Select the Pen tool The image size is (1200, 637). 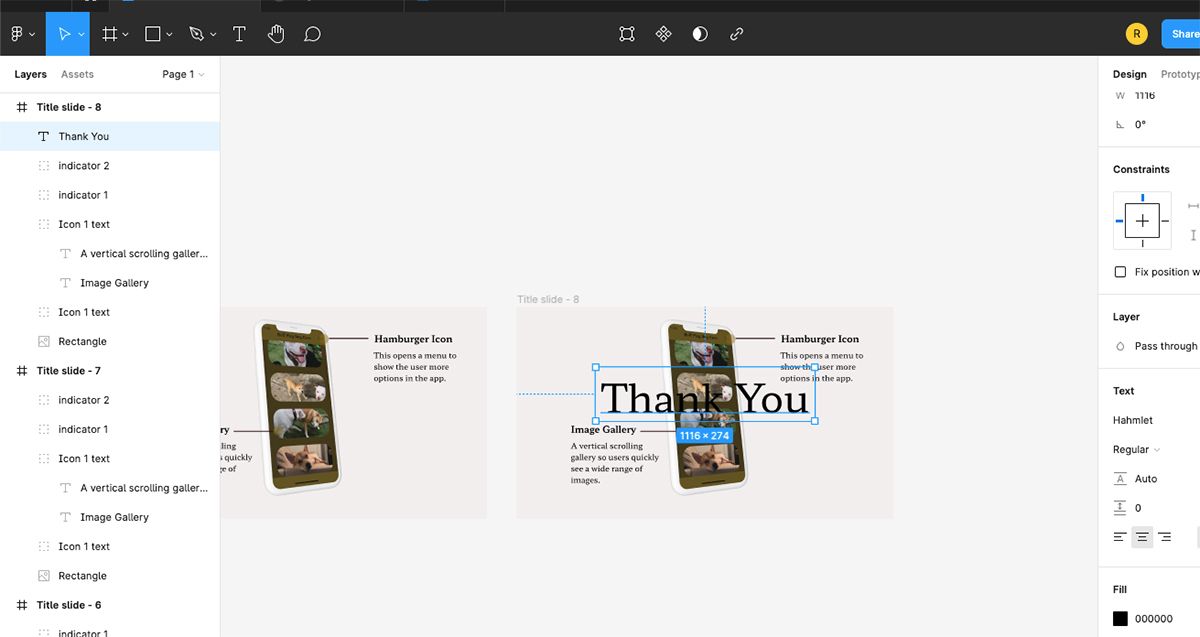pos(195,33)
